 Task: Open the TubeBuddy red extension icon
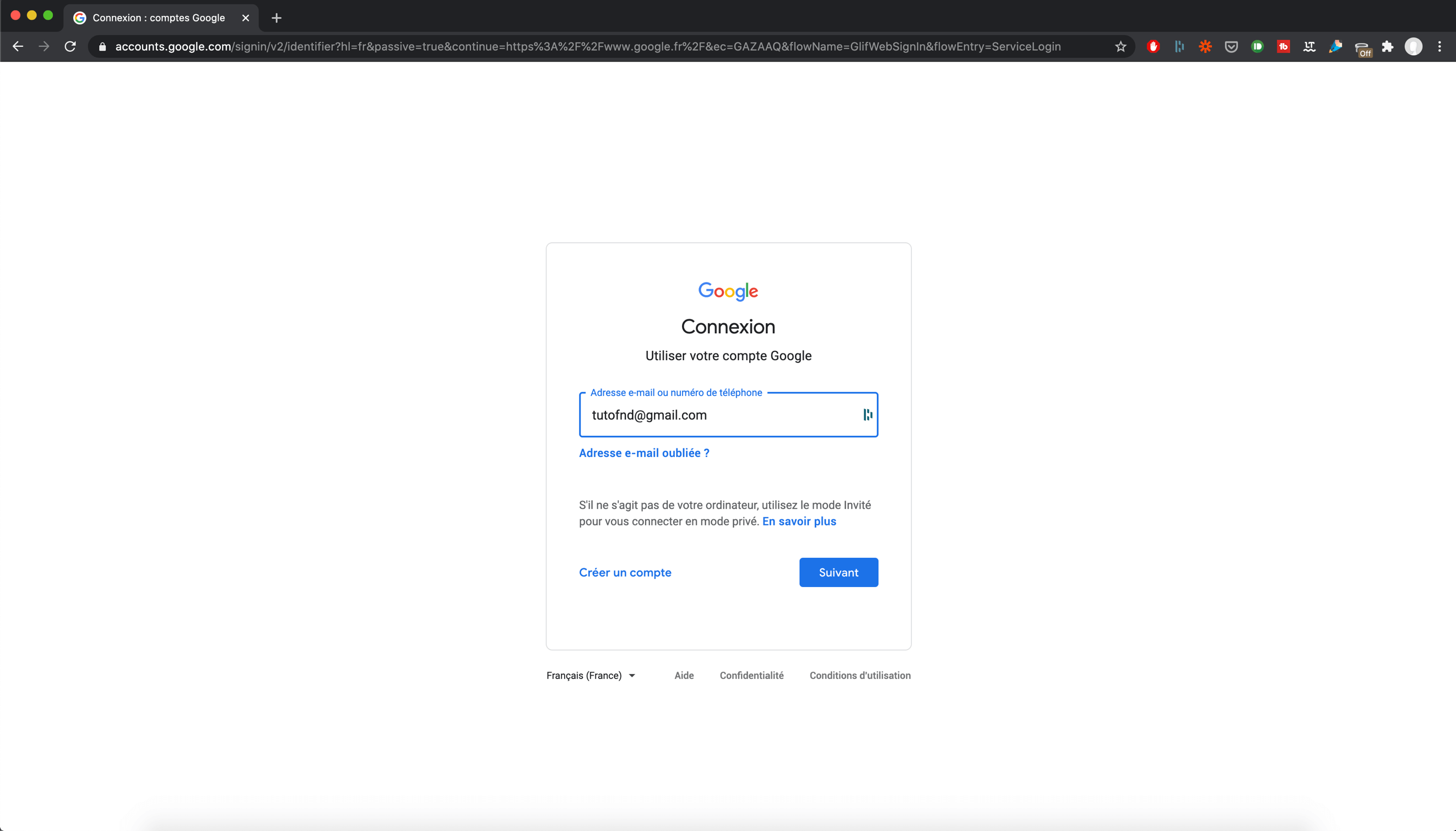pos(1283,47)
